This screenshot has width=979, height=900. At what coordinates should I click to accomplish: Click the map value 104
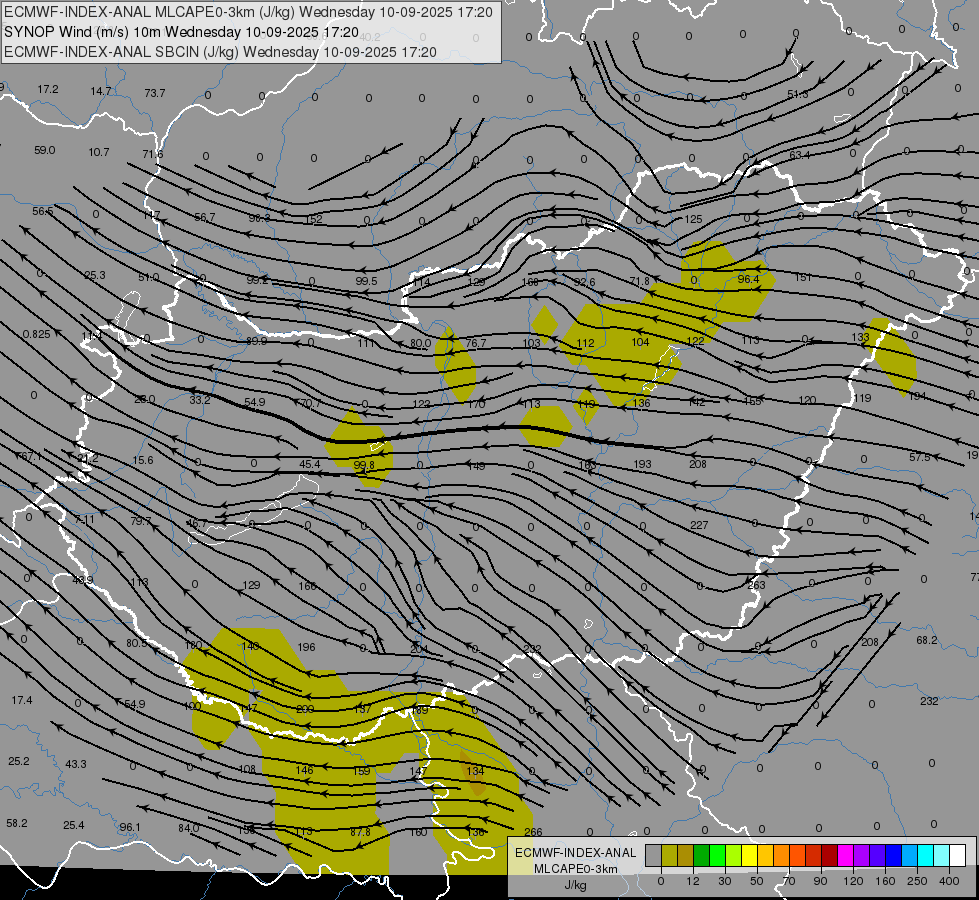(640, 342)
